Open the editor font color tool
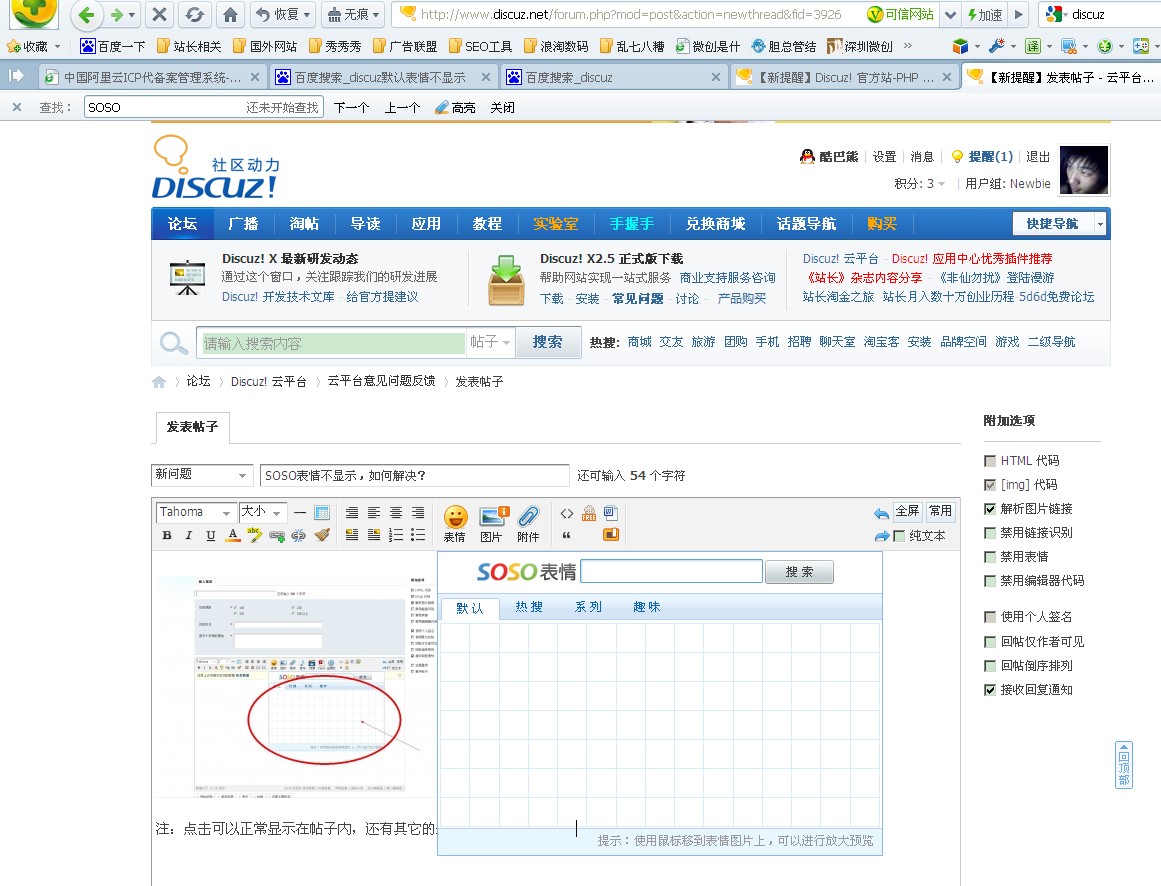1161x886 pixels. click(232, 535)
